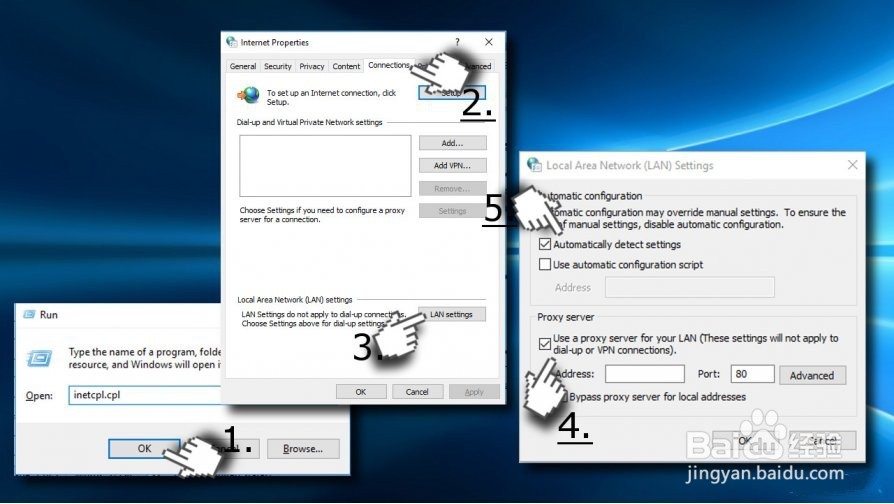Switch to the Privacy tab
This screenshot has height=504, width=894.
click(x=312, y=66)
